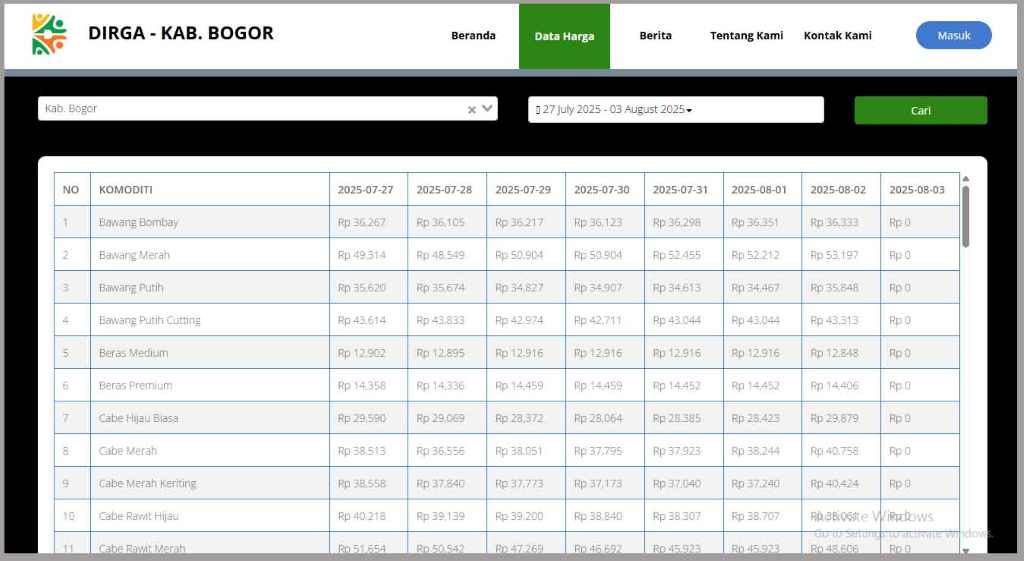The image size is (1024, 561).
Task: Go to the Berita page
Action: [655, 35]
